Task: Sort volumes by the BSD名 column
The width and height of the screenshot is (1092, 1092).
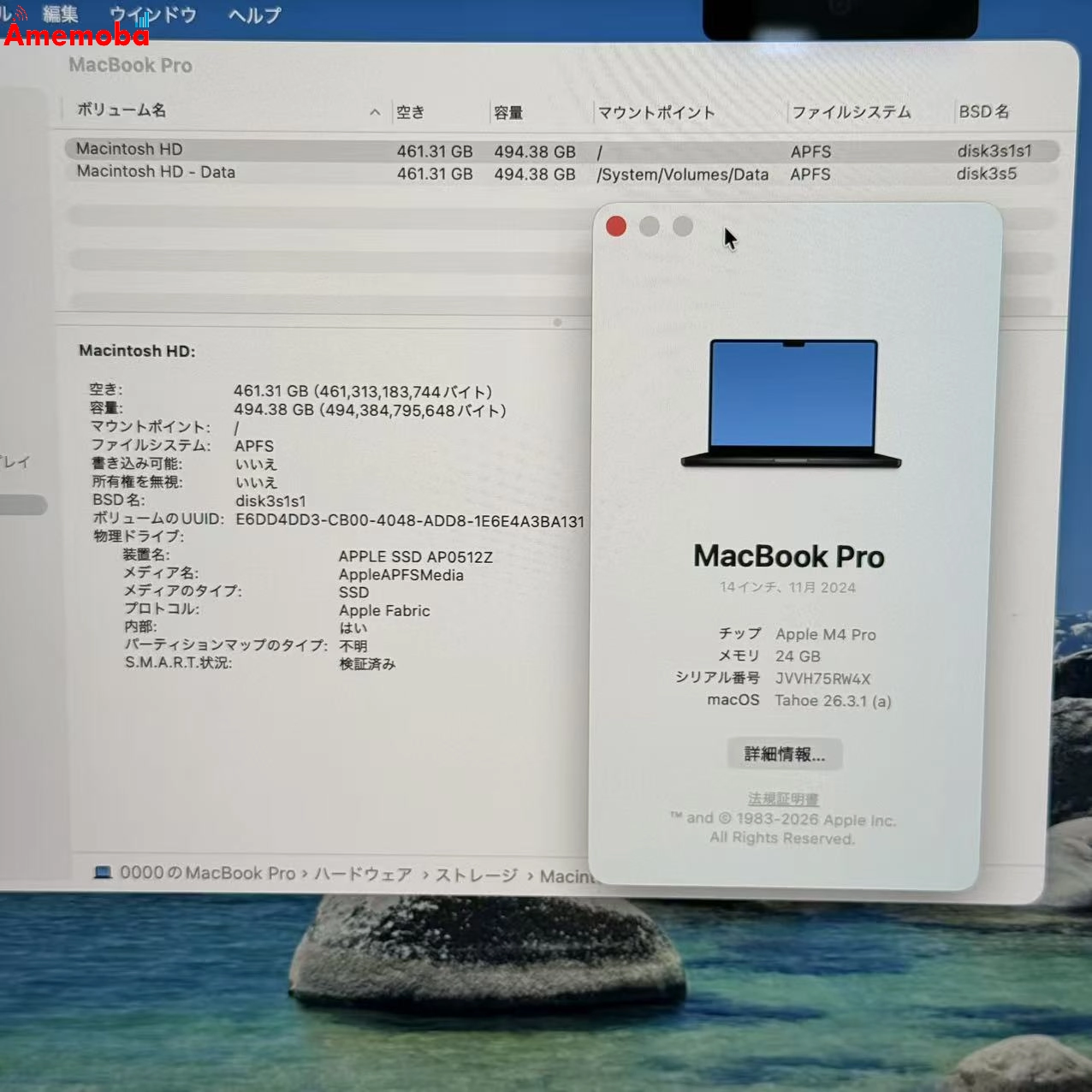Action: (984, 110)
